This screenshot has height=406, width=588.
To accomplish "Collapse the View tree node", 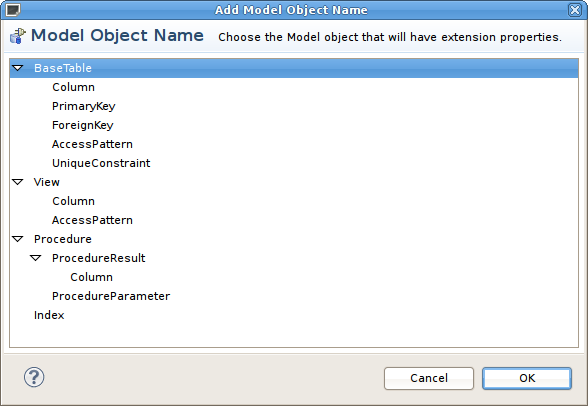I will point(18,182).
